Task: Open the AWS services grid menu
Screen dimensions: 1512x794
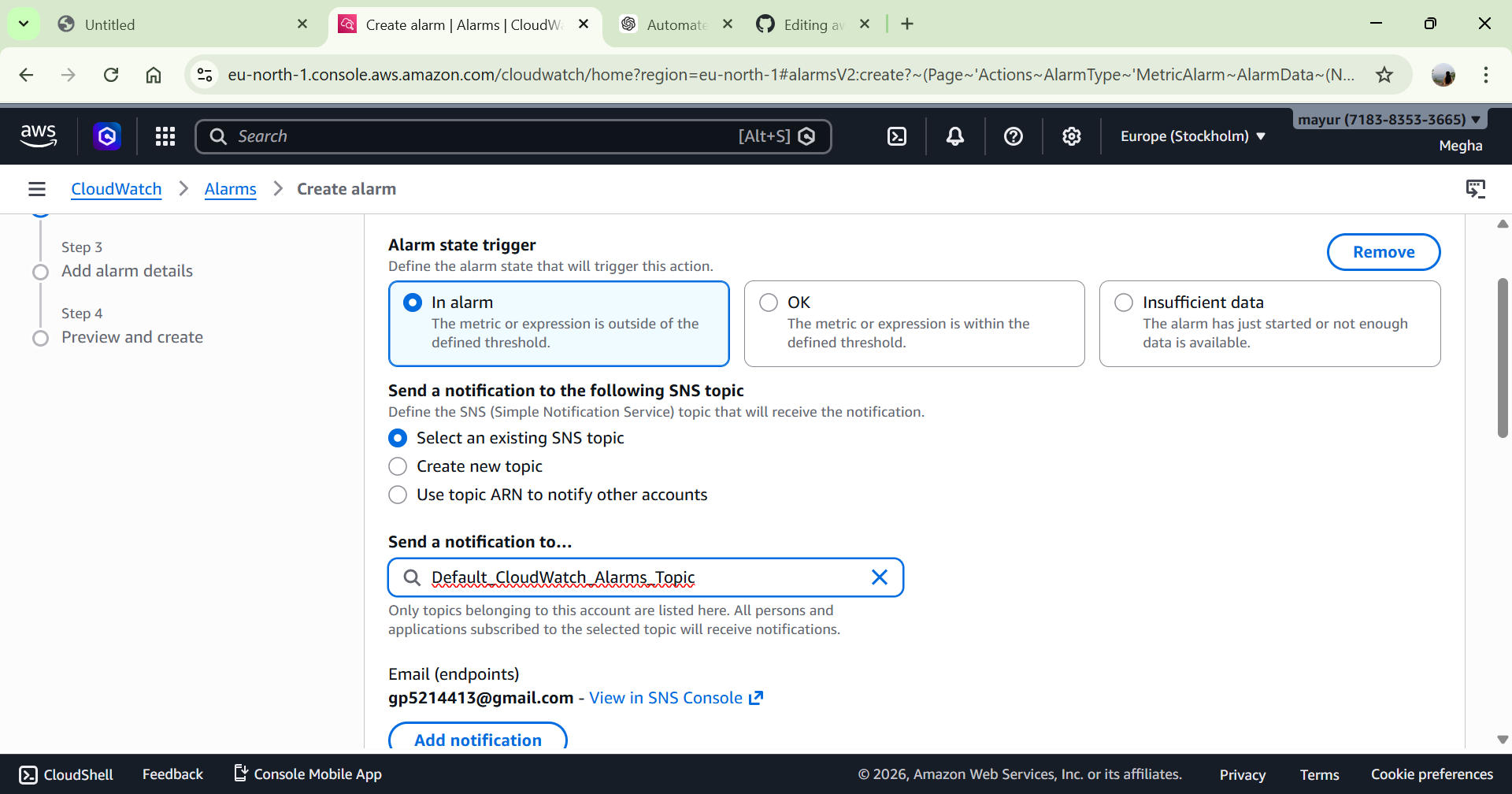Action: [165, 136]
